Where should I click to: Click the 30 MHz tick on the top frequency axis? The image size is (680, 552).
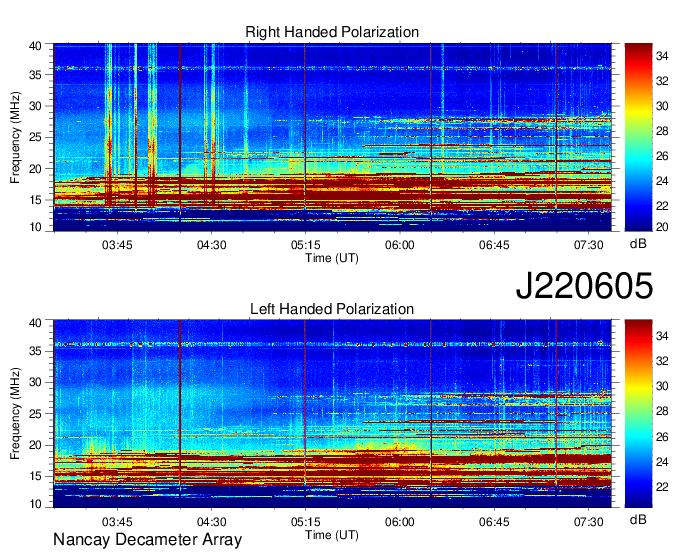click(36, 106)
